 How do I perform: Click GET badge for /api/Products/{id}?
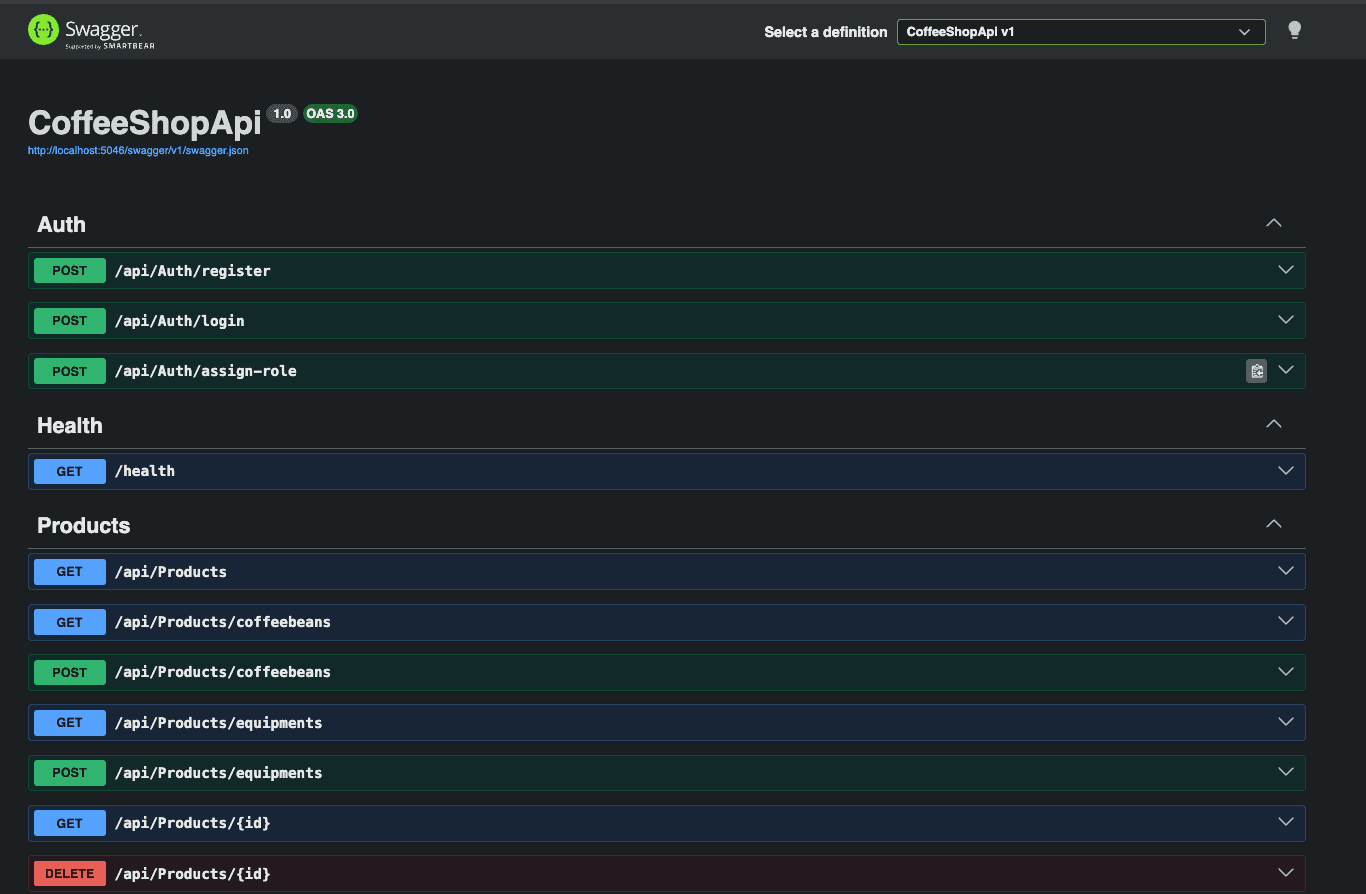click(x=70, y=823)
